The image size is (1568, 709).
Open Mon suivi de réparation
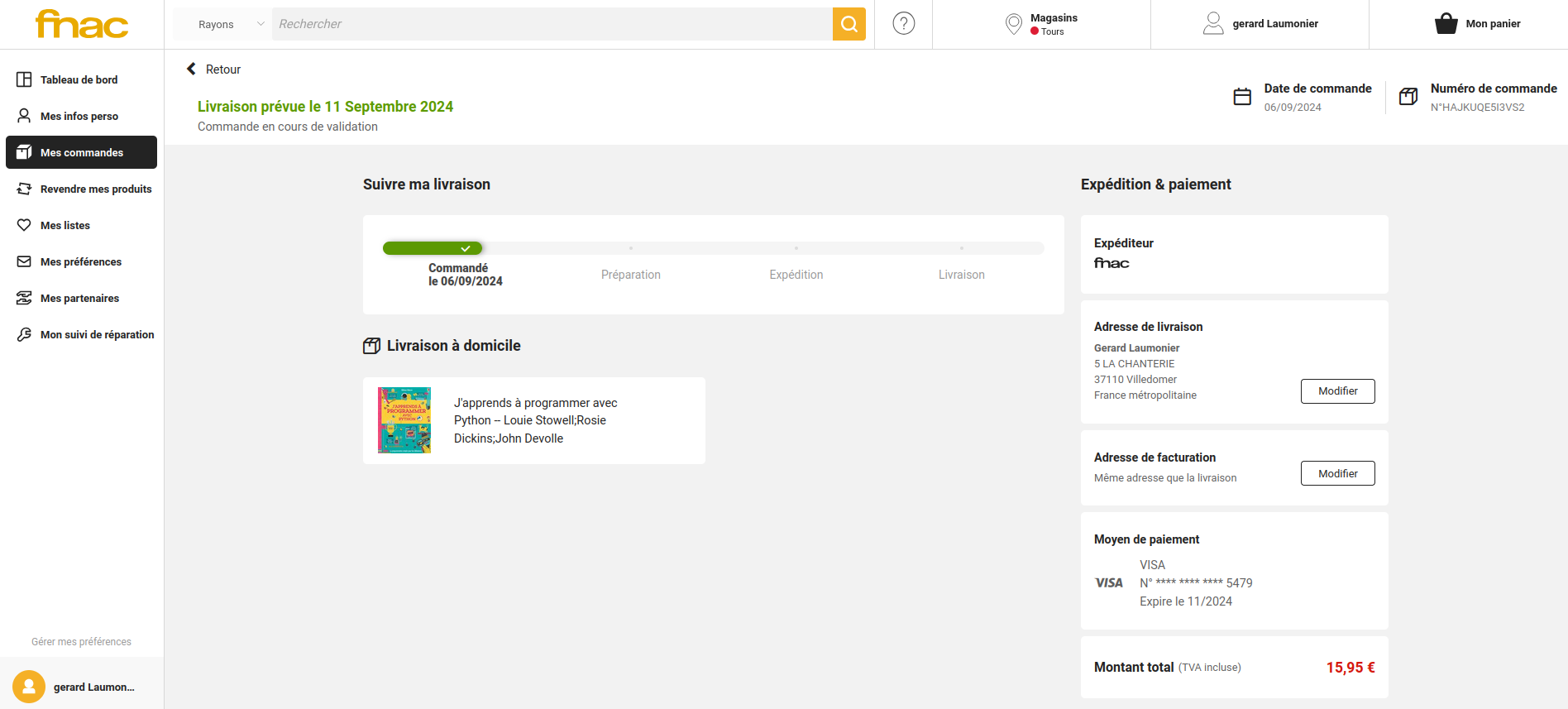click(97, 335)
